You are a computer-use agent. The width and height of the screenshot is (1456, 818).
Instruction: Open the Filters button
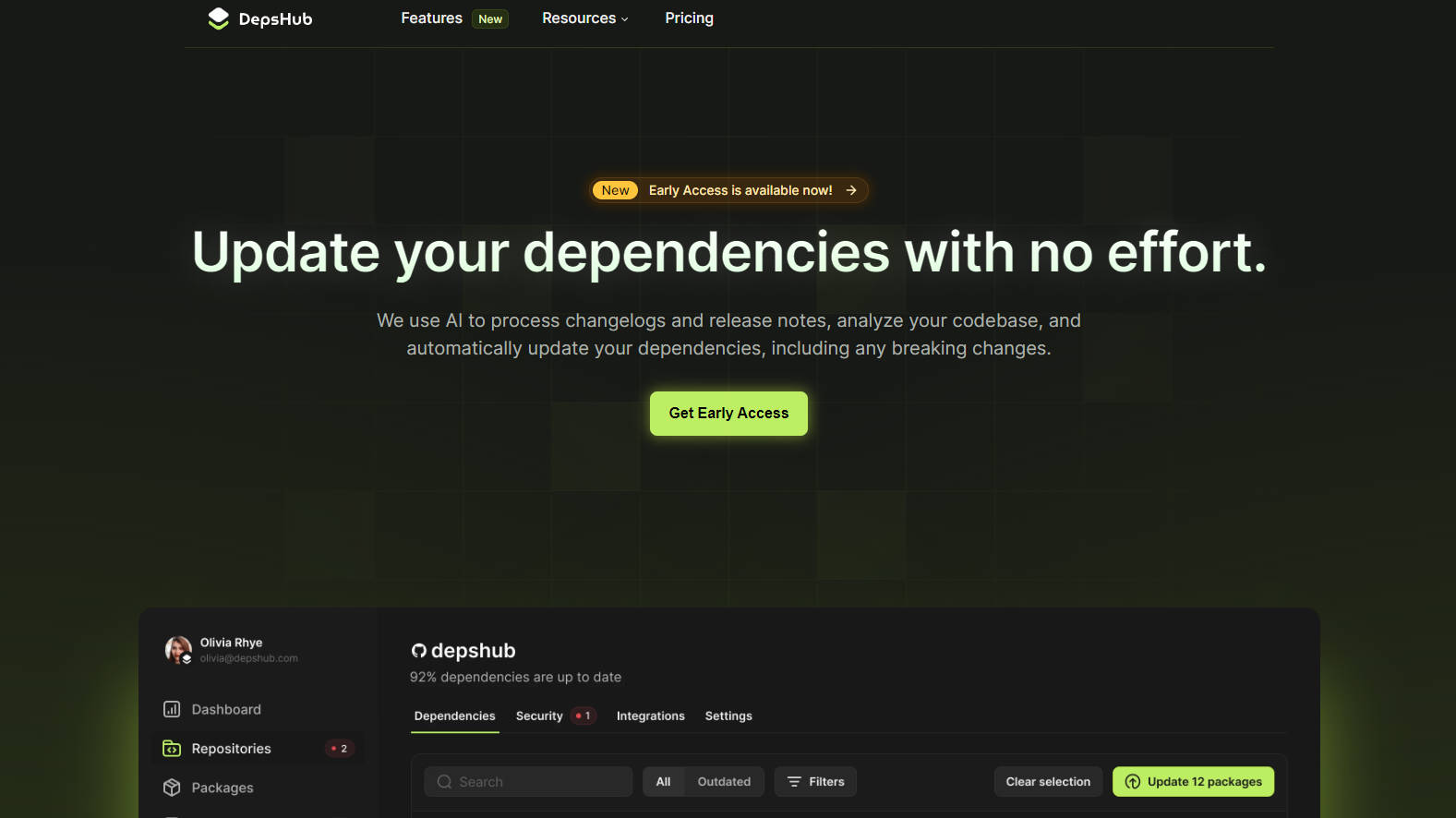(x=815, y=782)
